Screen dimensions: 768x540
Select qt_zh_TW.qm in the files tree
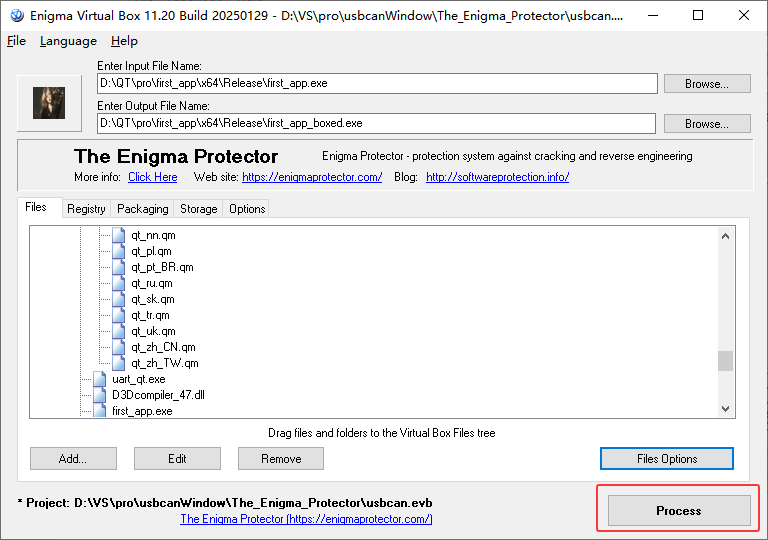[165, 363]
